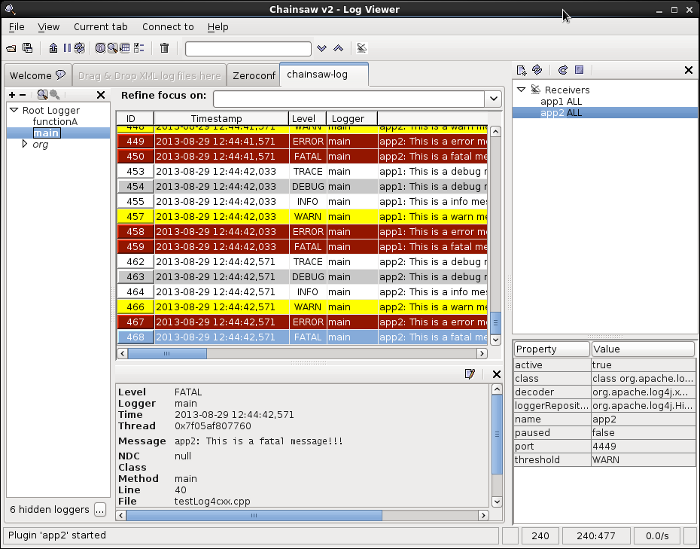The width and height of the screenshot is (700, 549).
Task: Click the find next down arrow
Action: pos(321,48)
